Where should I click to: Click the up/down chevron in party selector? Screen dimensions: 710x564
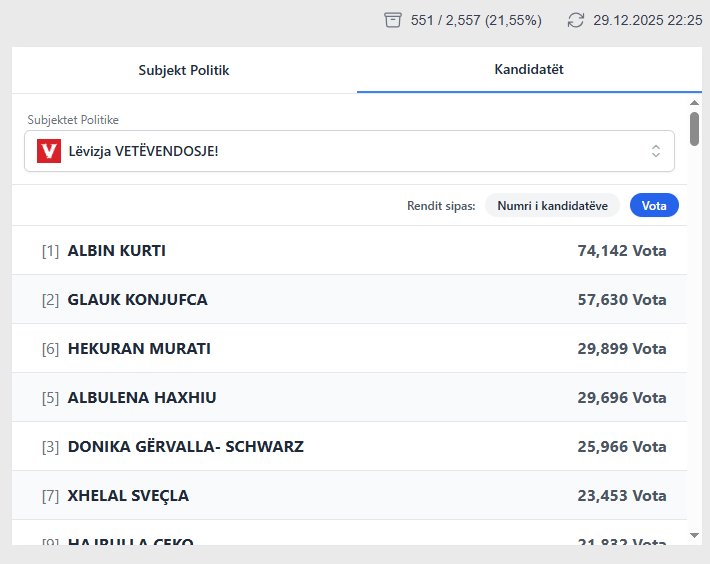(656, 151)
